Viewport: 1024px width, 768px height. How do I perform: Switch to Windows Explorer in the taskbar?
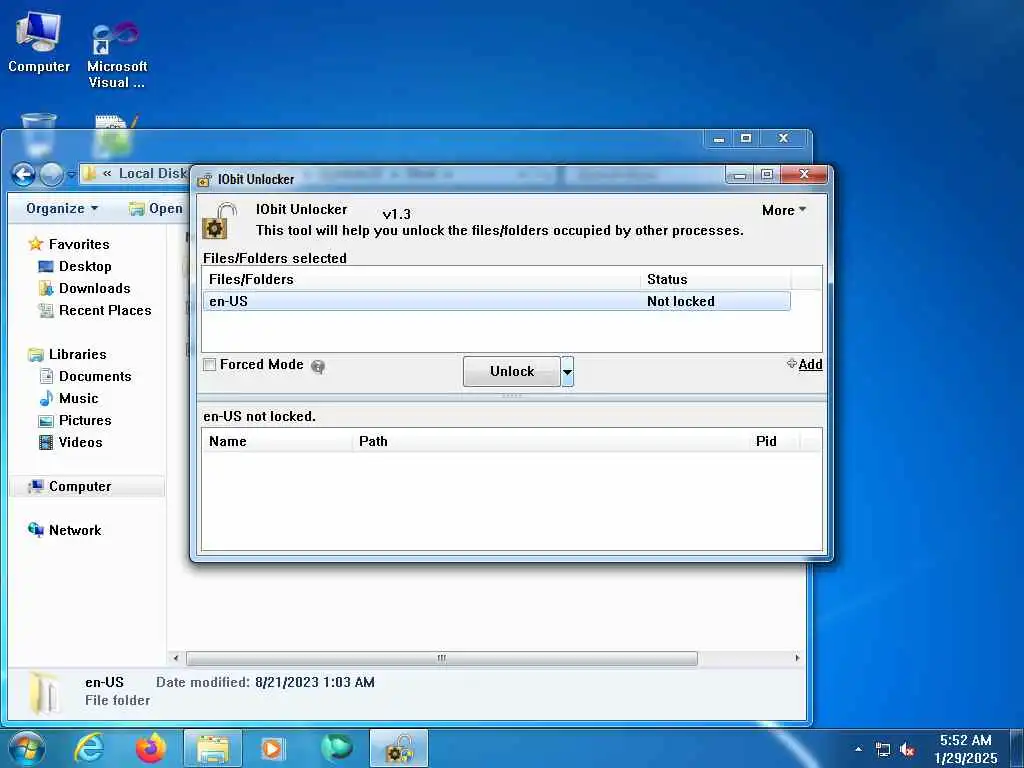coord(213,748)
